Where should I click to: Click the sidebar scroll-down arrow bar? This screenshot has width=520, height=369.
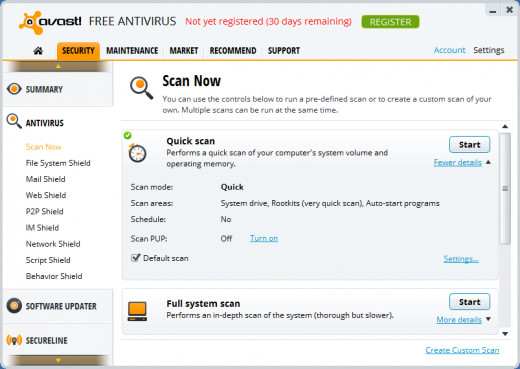coord(58,360)
